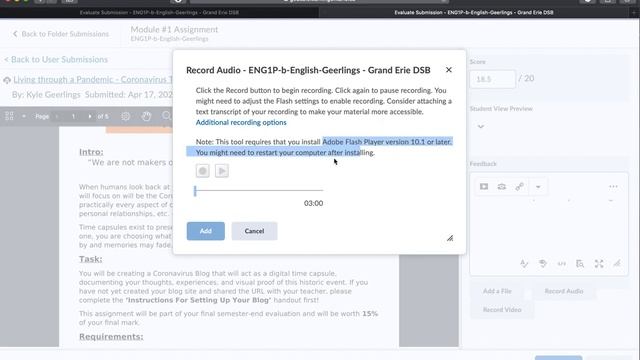Open HTML source editor icon

click(562, 264)
